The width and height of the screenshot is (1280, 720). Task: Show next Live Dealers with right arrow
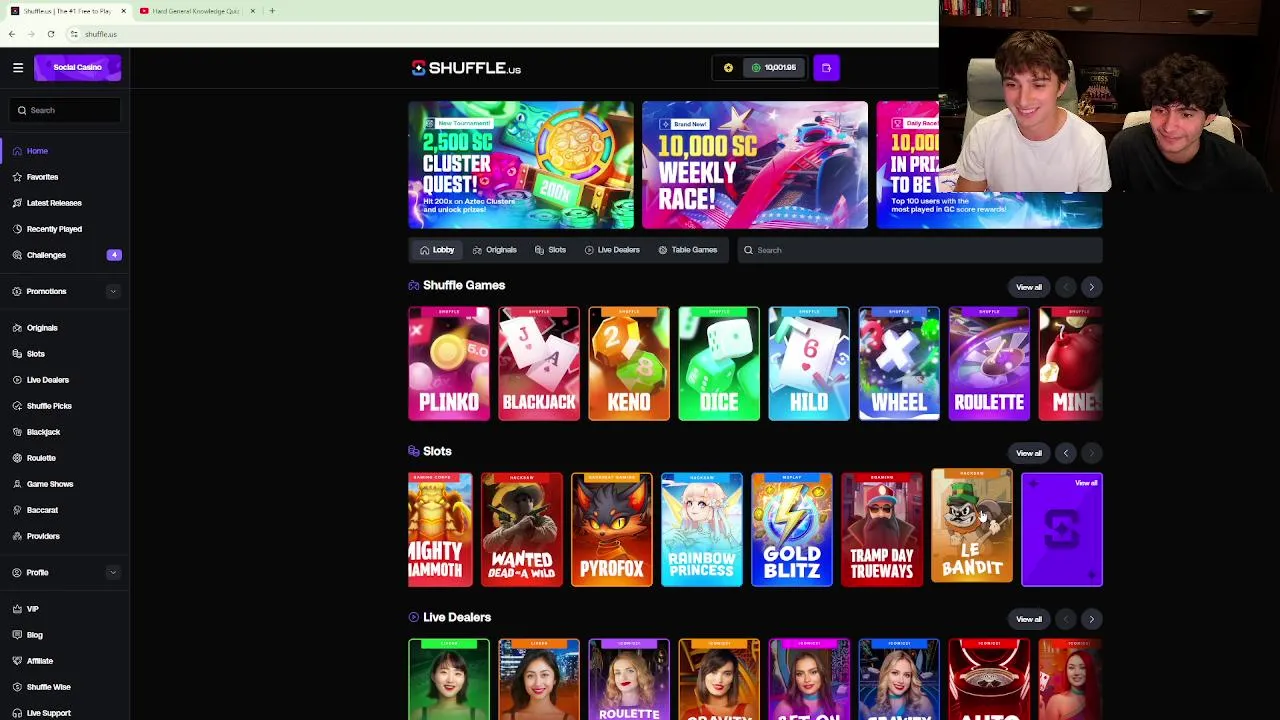click(x=1091, y=619)
